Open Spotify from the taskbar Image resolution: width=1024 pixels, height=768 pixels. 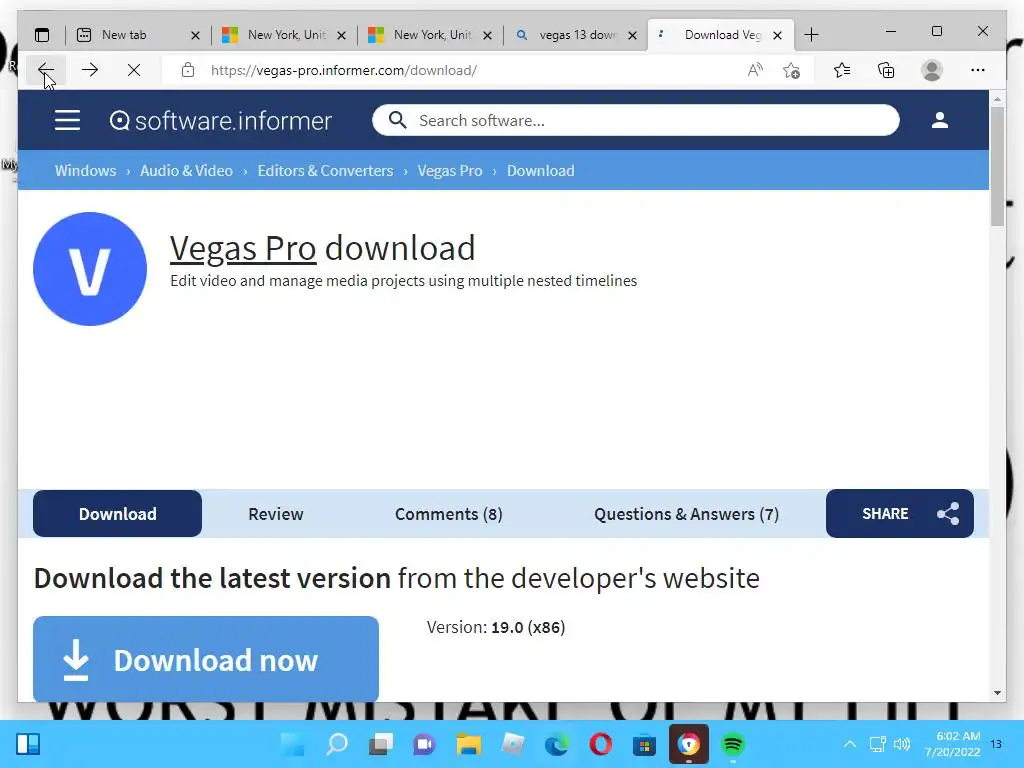pyautogui.click(x=733, y=744)
